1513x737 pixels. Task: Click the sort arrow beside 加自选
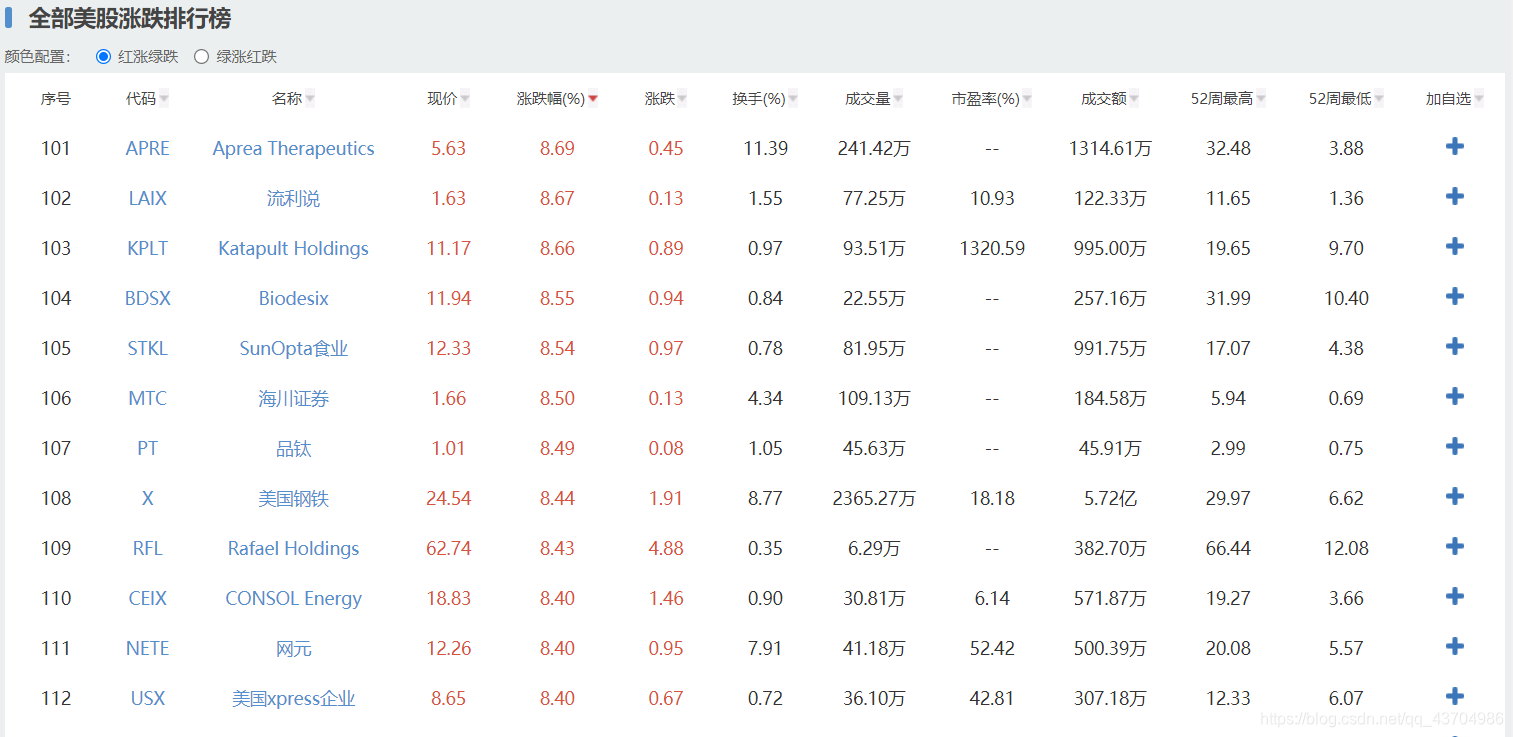[x=1479, y=99]
